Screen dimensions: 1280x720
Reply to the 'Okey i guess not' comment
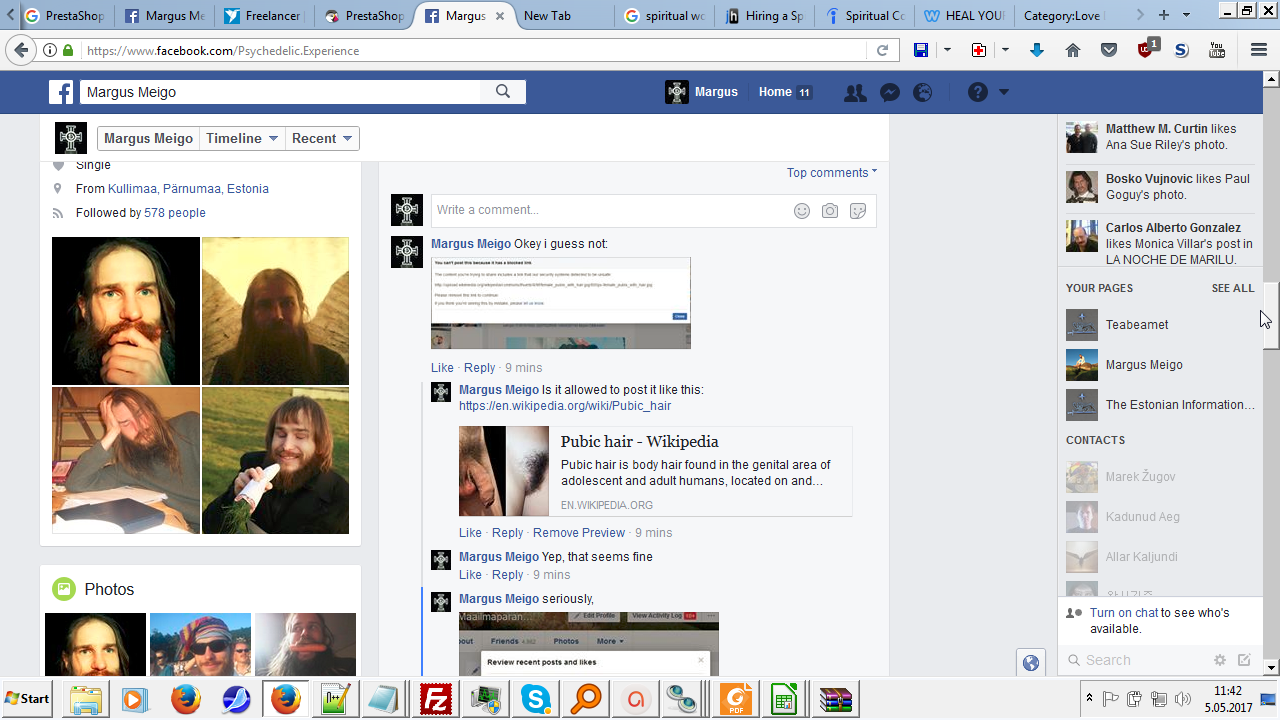479,368
